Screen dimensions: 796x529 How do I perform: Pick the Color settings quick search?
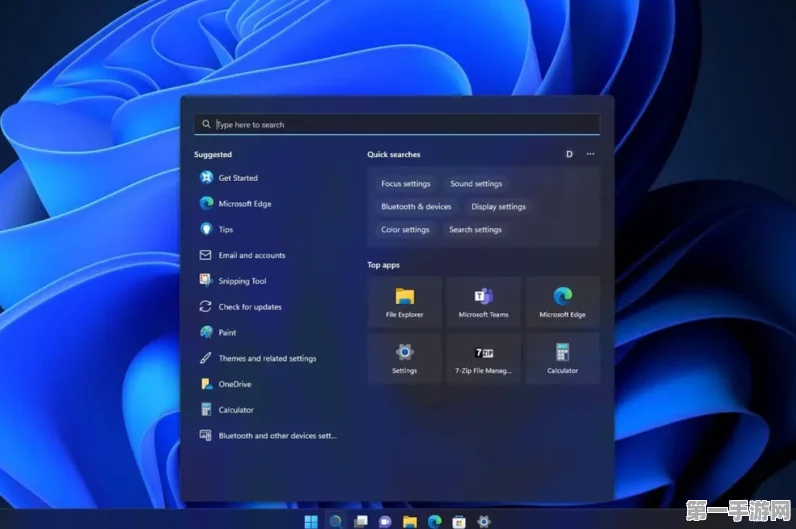coord(405,229)
